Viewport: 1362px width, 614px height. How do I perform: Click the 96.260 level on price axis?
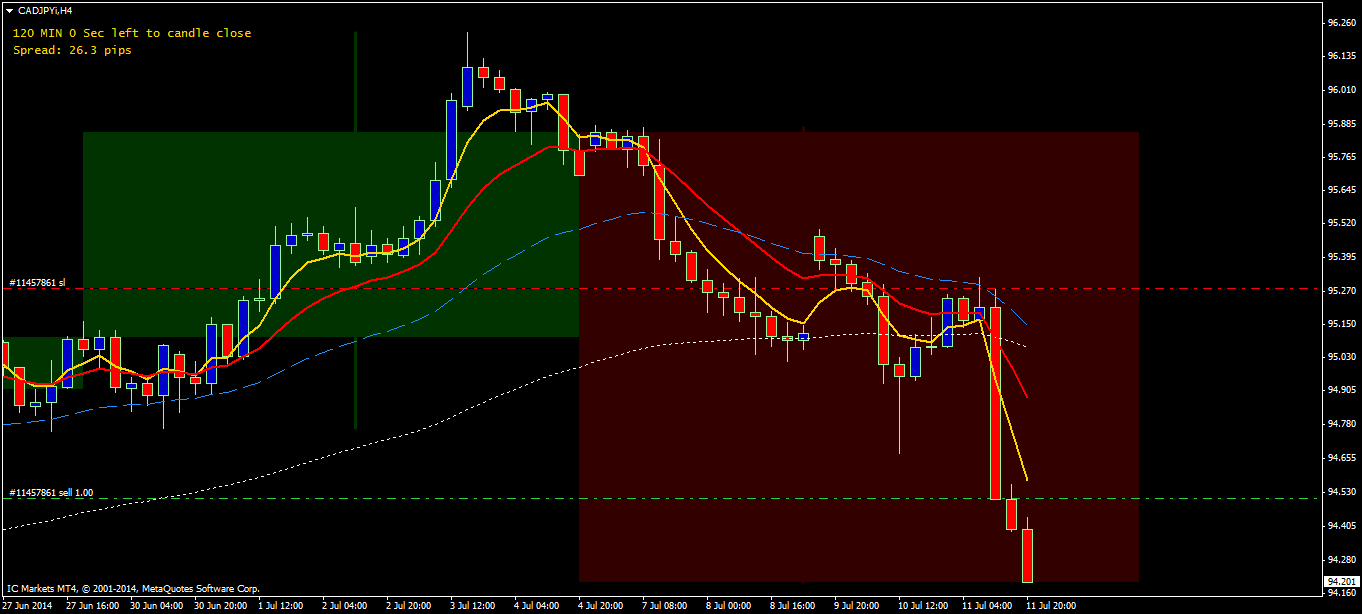(x=1340, y=22)
